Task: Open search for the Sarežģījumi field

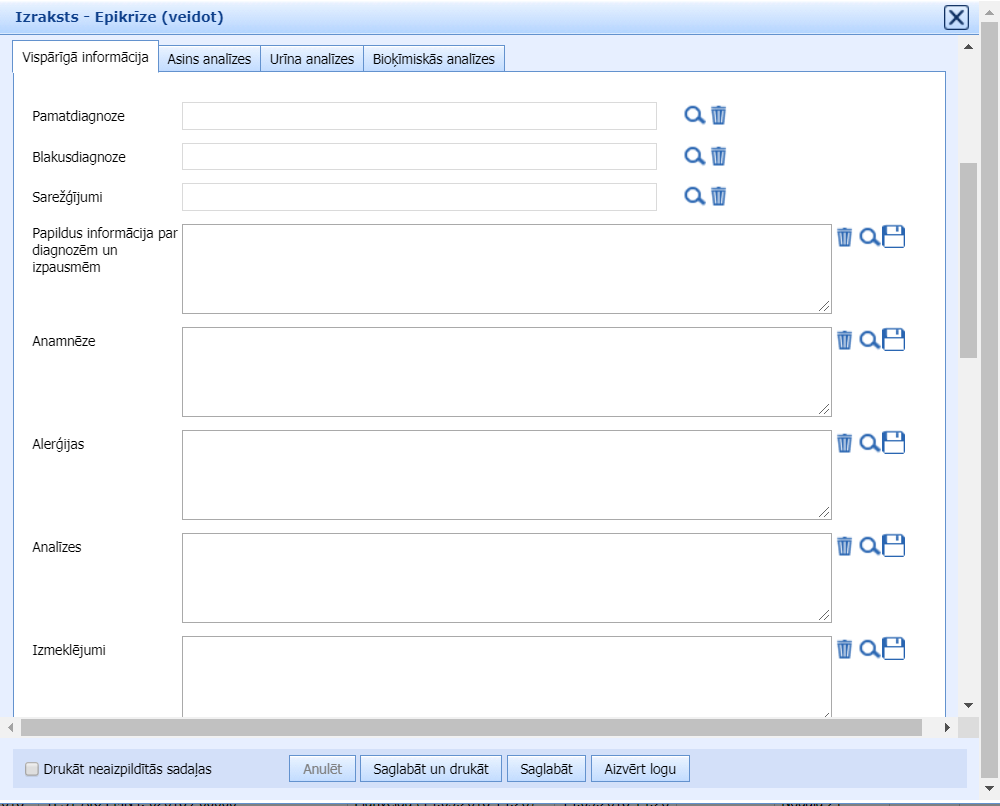Action: click(x=694, y=196)
